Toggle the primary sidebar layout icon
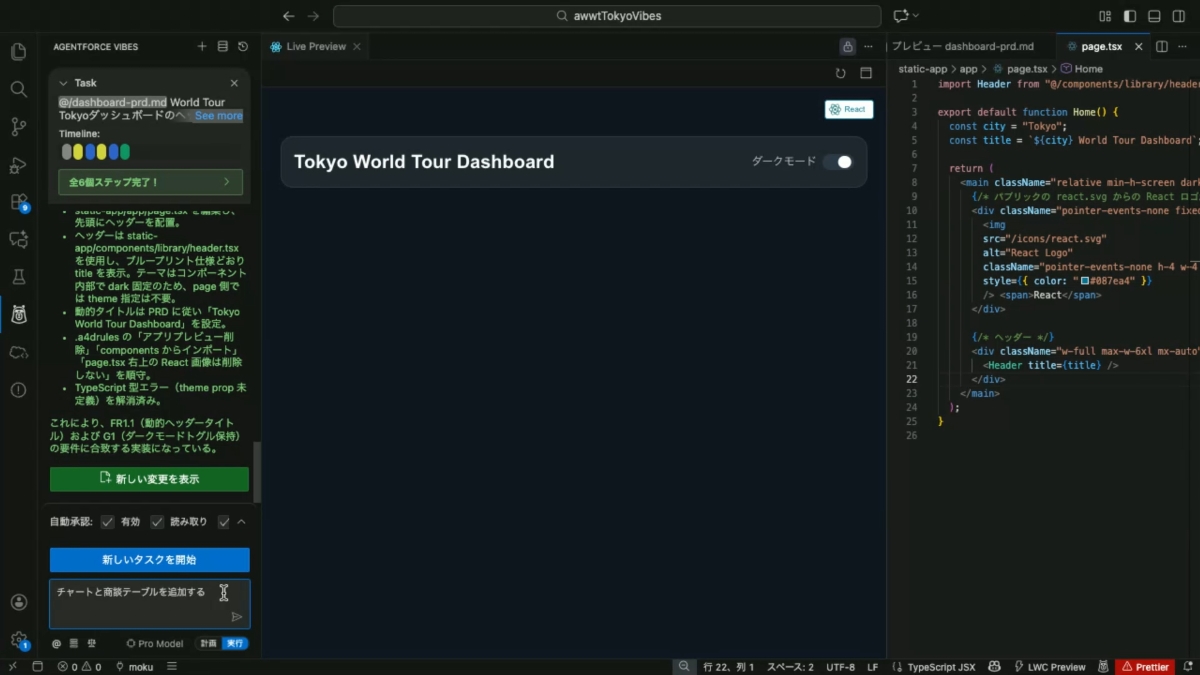The width and height of the screenshot is (1200, 675). click(1130, 16)
